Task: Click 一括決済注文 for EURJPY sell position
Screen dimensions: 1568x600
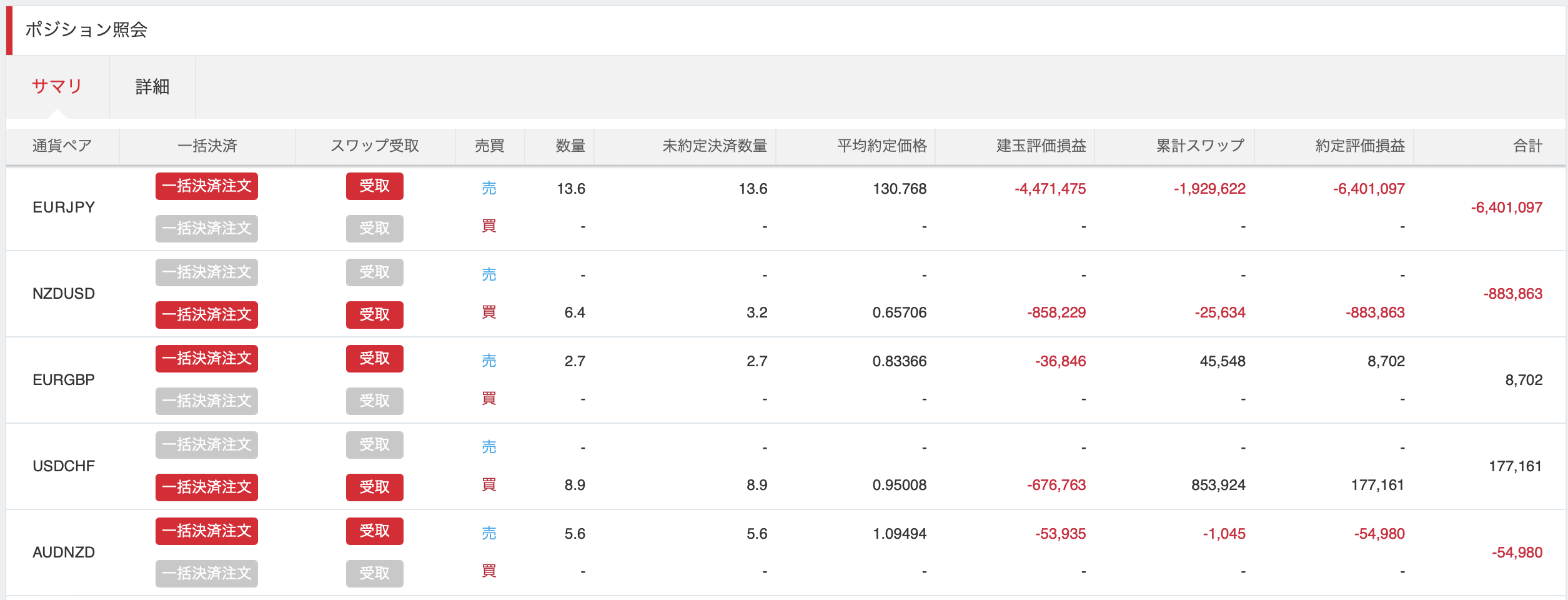Action: click(x=206, y=186)
